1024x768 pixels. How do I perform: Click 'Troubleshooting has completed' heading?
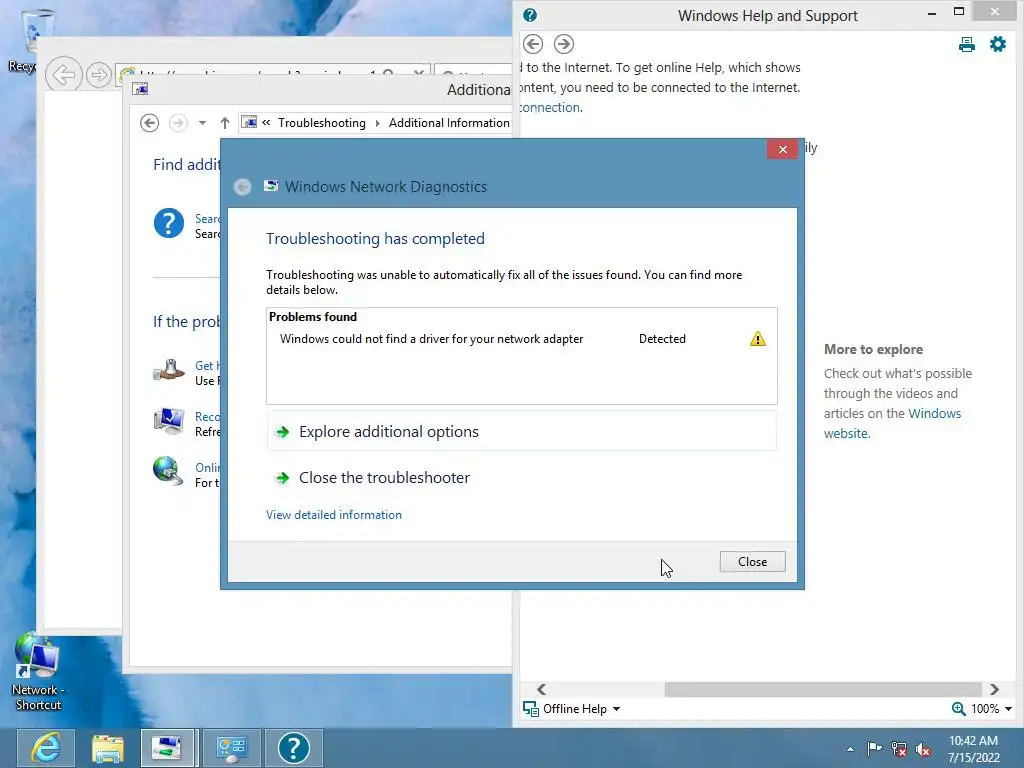click(375, 238)
